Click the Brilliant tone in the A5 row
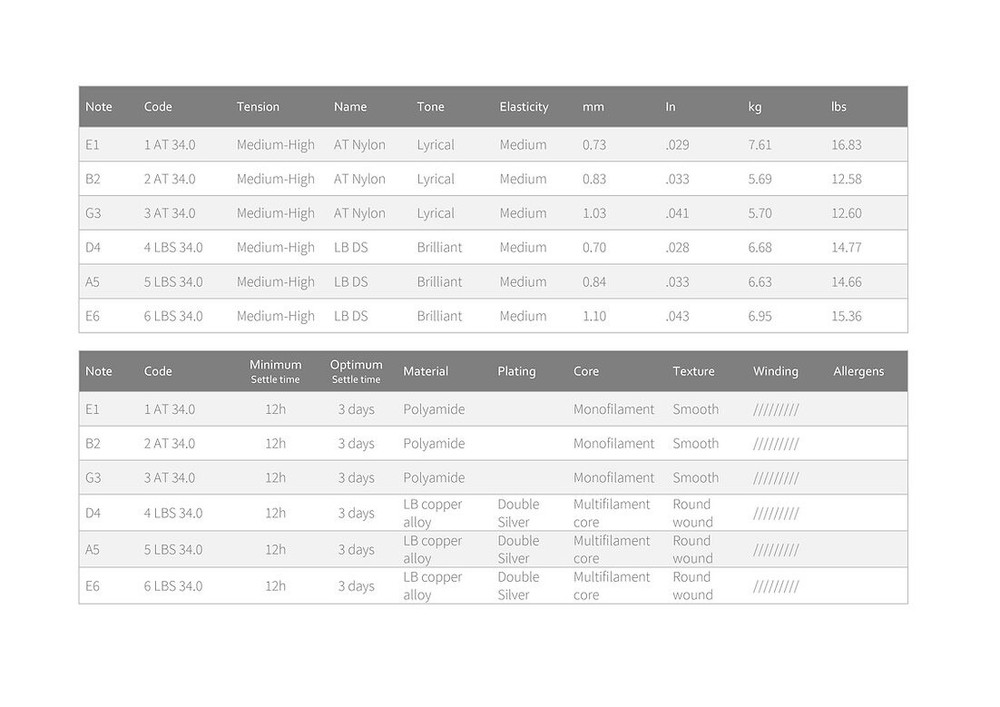Screen dimensions: 1000x707 point(439,282)
